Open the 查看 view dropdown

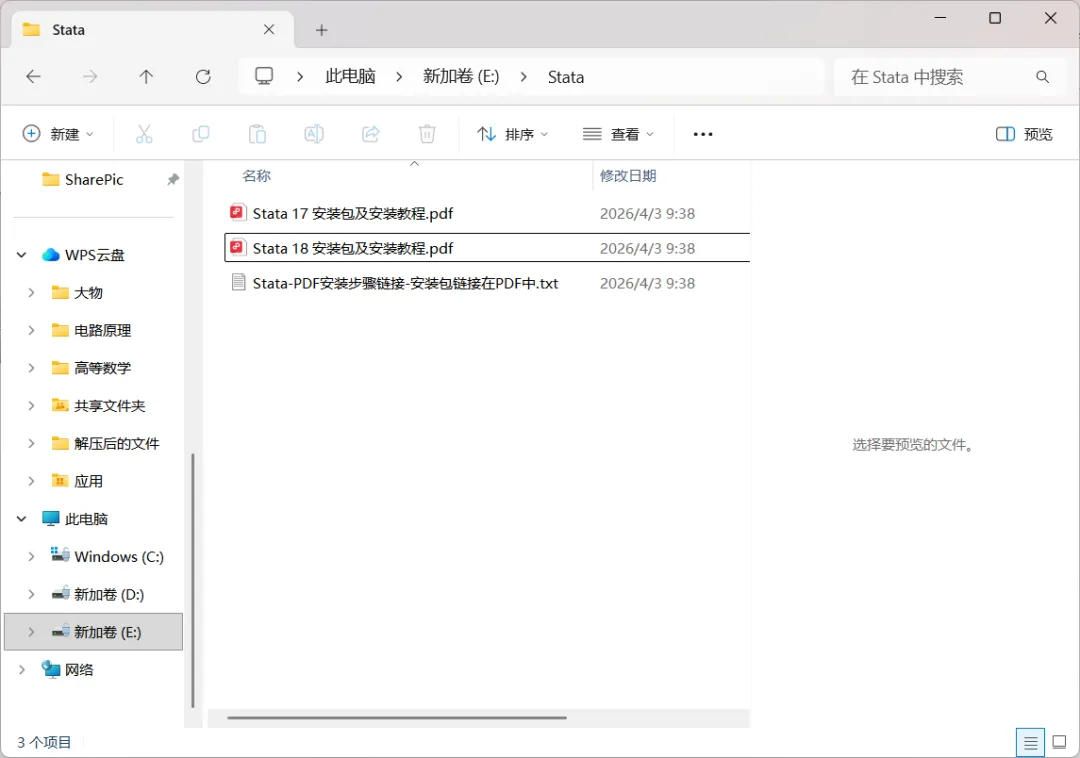(x=618, y=134)
